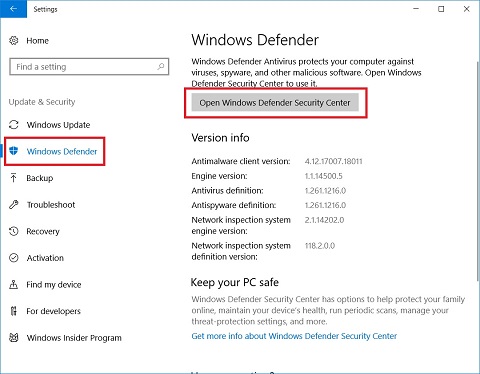Image resolution: width=480 pixels, height=374 pixels.
Task: Click the Backup upload arrow icon
Action: point(14,178)
